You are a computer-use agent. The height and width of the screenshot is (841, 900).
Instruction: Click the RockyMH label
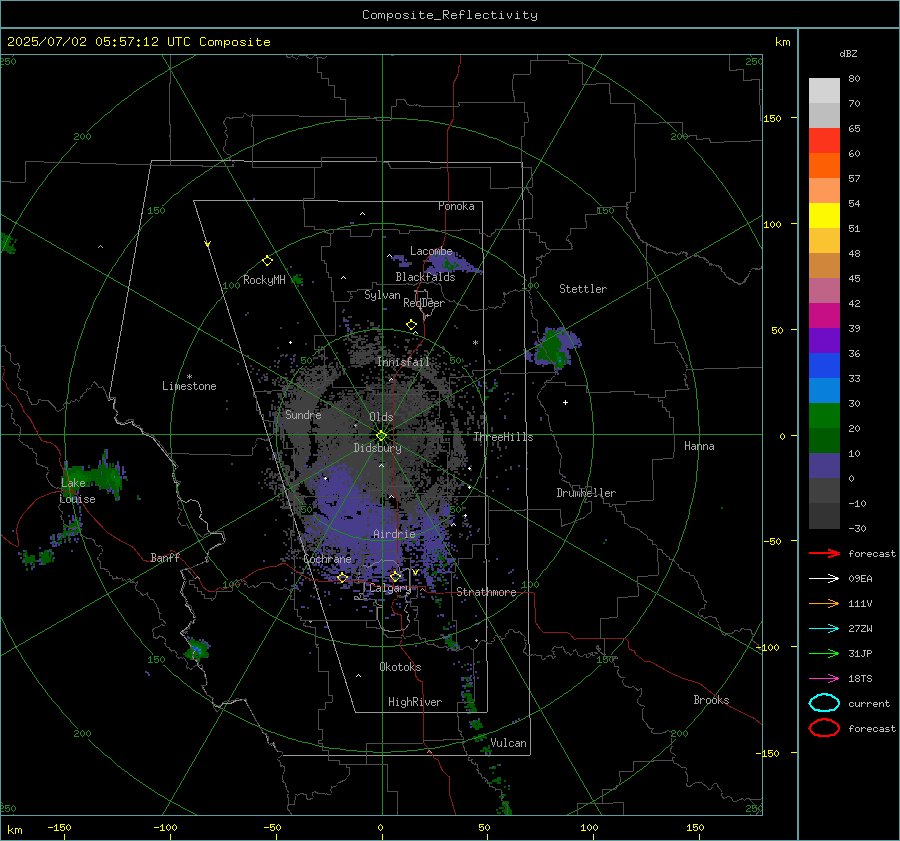[264, 280]
